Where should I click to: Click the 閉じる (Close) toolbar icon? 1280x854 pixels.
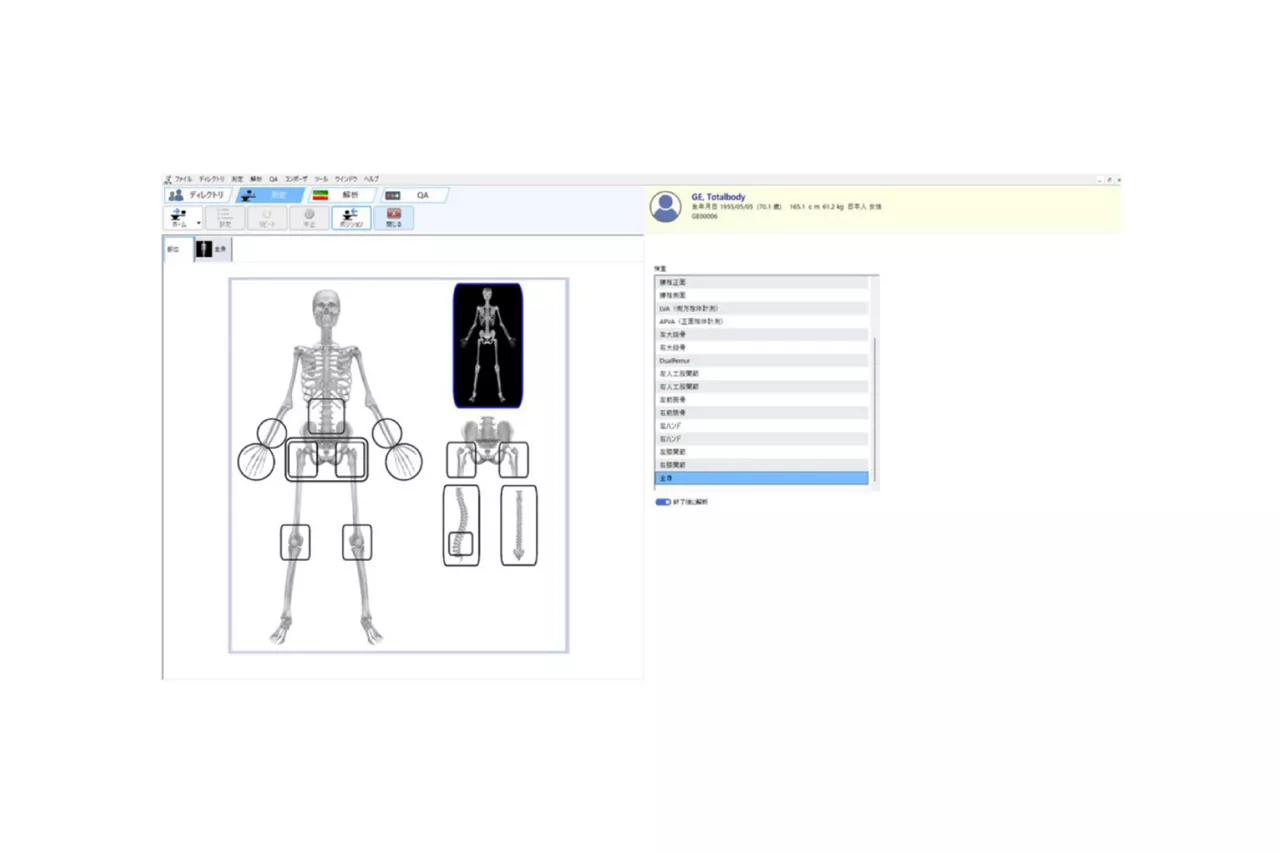[394, 218]
